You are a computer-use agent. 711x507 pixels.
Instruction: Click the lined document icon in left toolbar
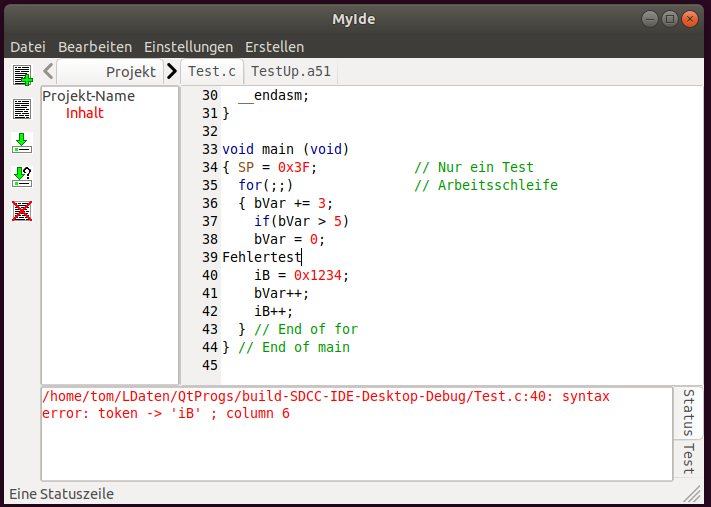coord(22,109)
